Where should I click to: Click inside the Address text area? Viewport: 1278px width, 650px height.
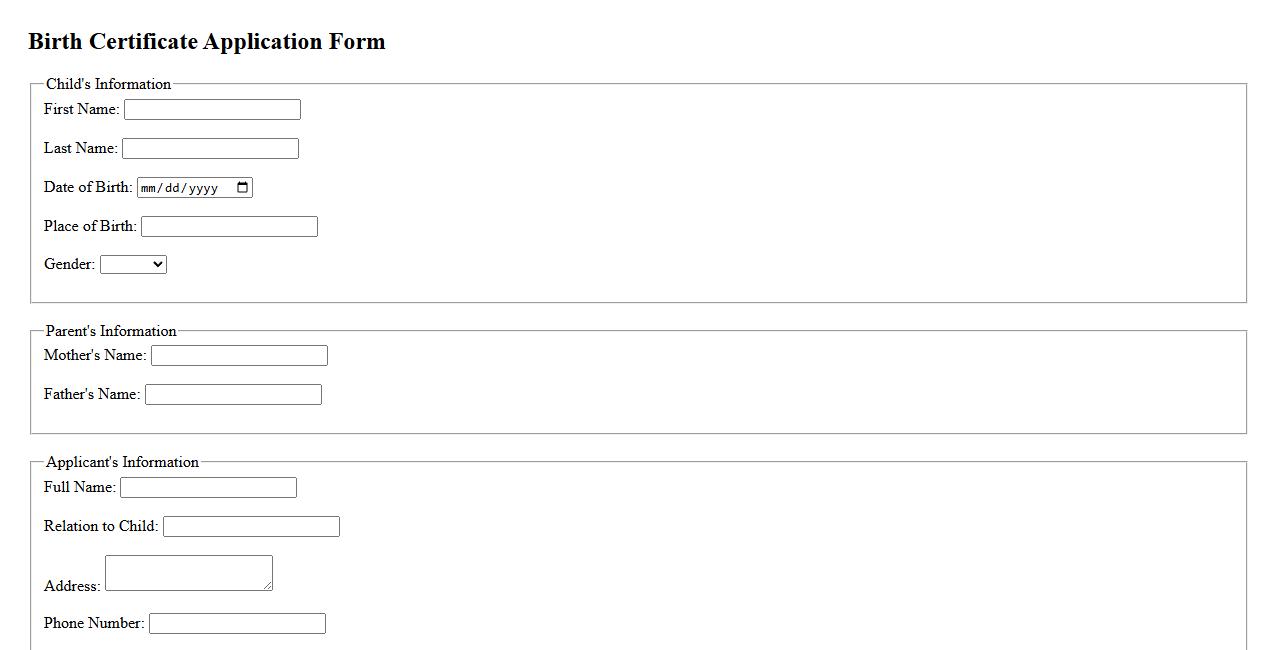point(188,573)
